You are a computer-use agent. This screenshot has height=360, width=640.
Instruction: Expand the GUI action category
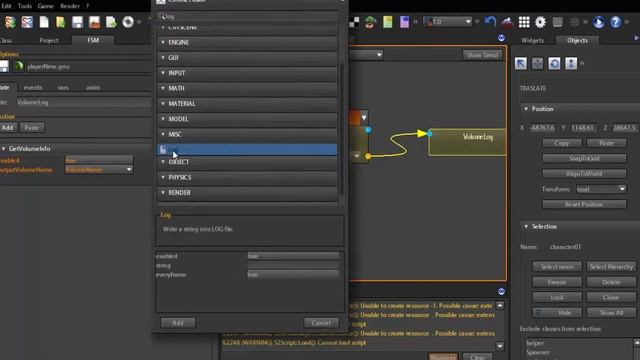(247, 58)
